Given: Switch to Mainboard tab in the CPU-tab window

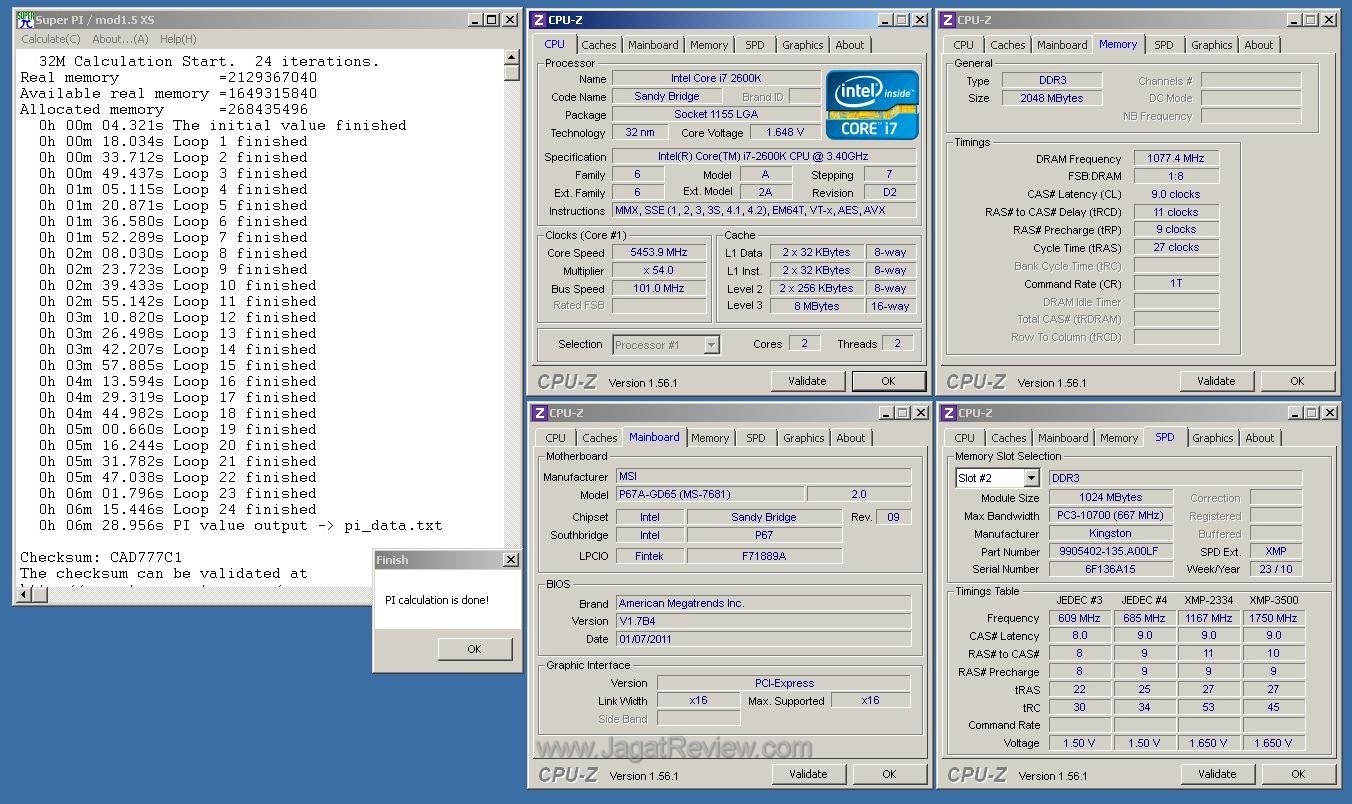Looking at the screenshot, I should 653,45.
